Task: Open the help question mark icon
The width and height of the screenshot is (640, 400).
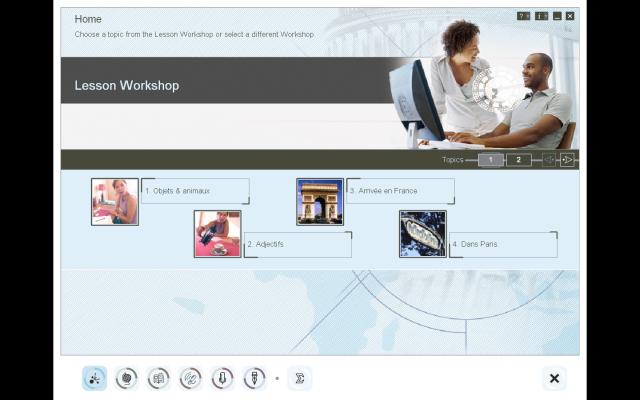Action: 522,16
